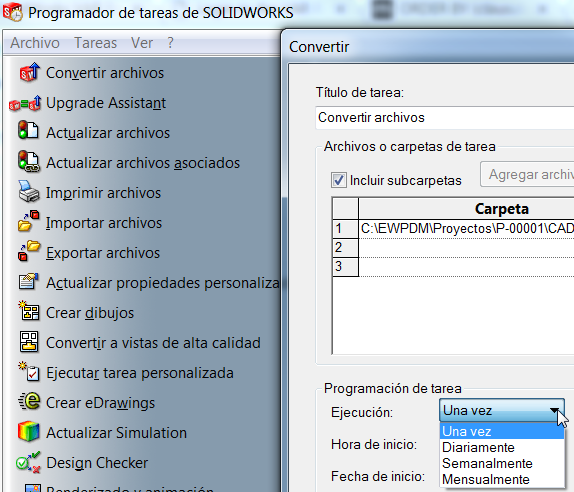Toggle the Incluir subcarpetas checkbox
Viewport: 574px width, 492px height.
point(339,180)
